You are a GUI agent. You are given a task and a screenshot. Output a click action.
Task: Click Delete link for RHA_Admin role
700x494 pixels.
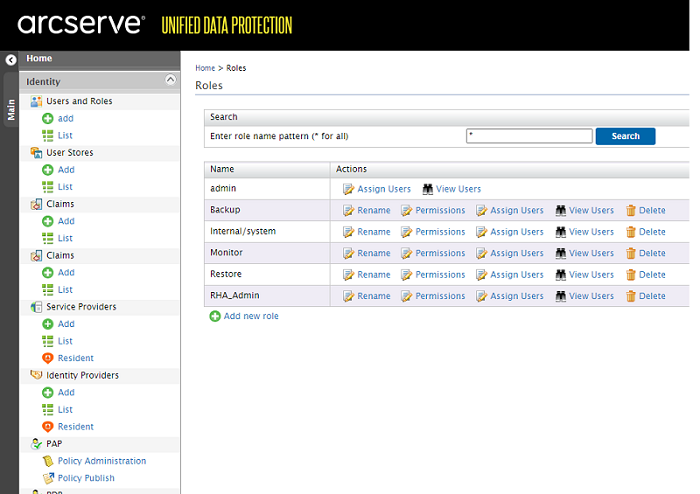(x=652, y=296)
